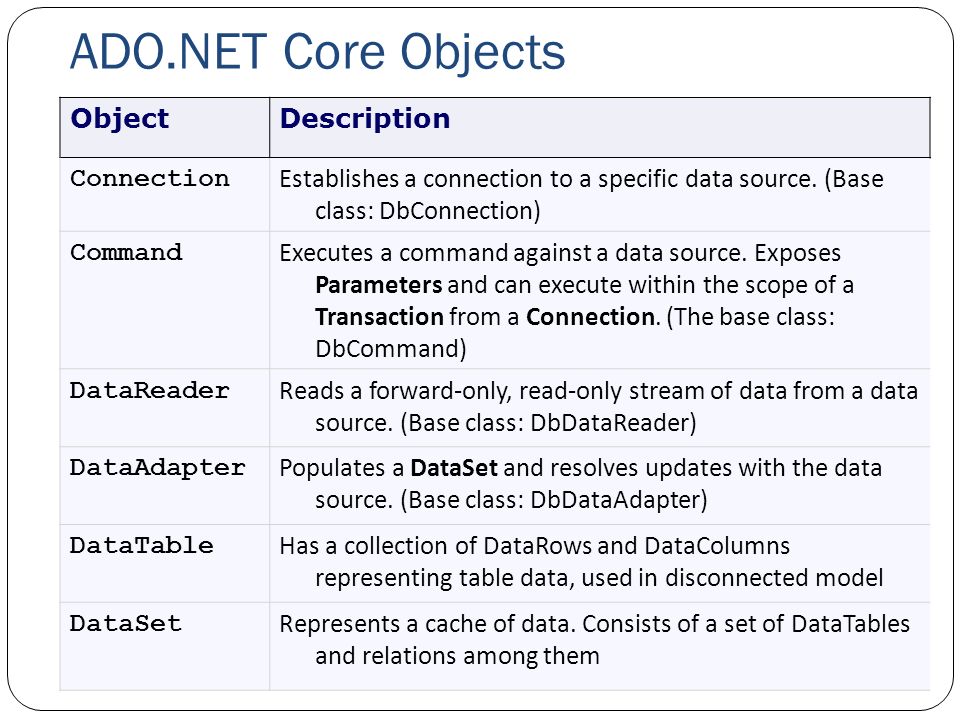
Task: Click the DataSet object cell
Action: [x=126, y=624]
